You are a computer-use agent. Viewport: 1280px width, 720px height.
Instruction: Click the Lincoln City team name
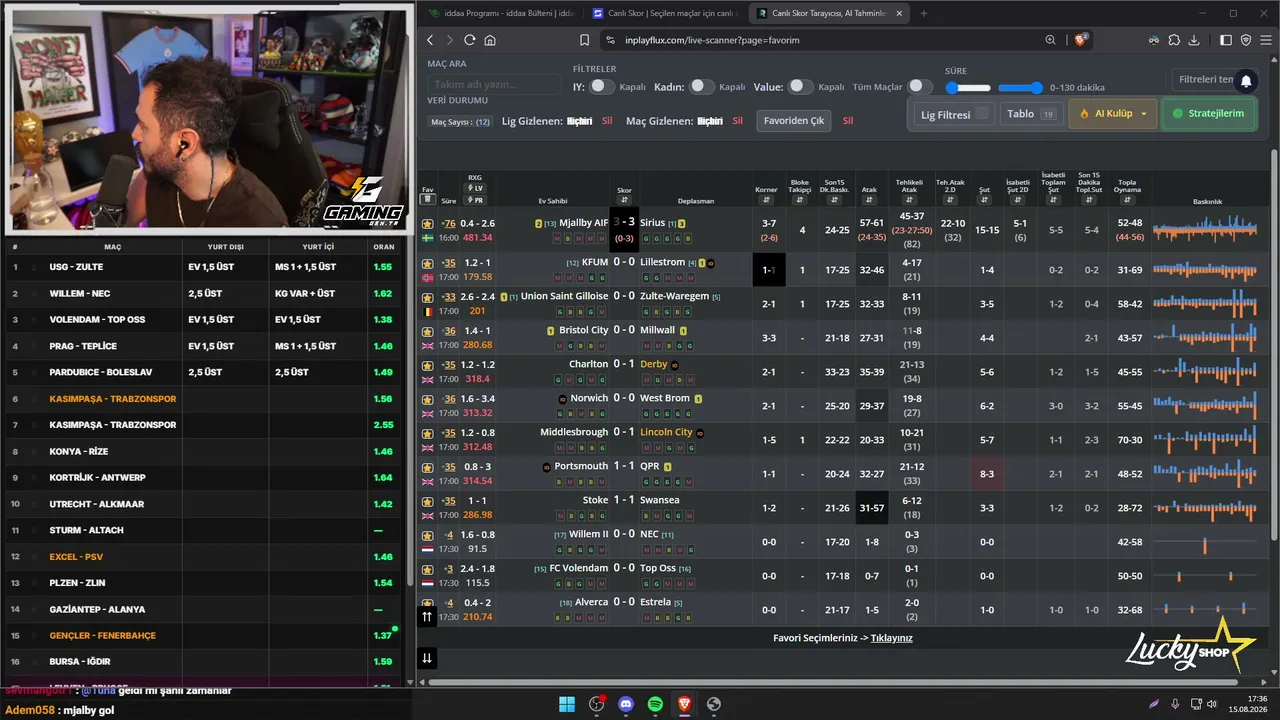[666, 433]
